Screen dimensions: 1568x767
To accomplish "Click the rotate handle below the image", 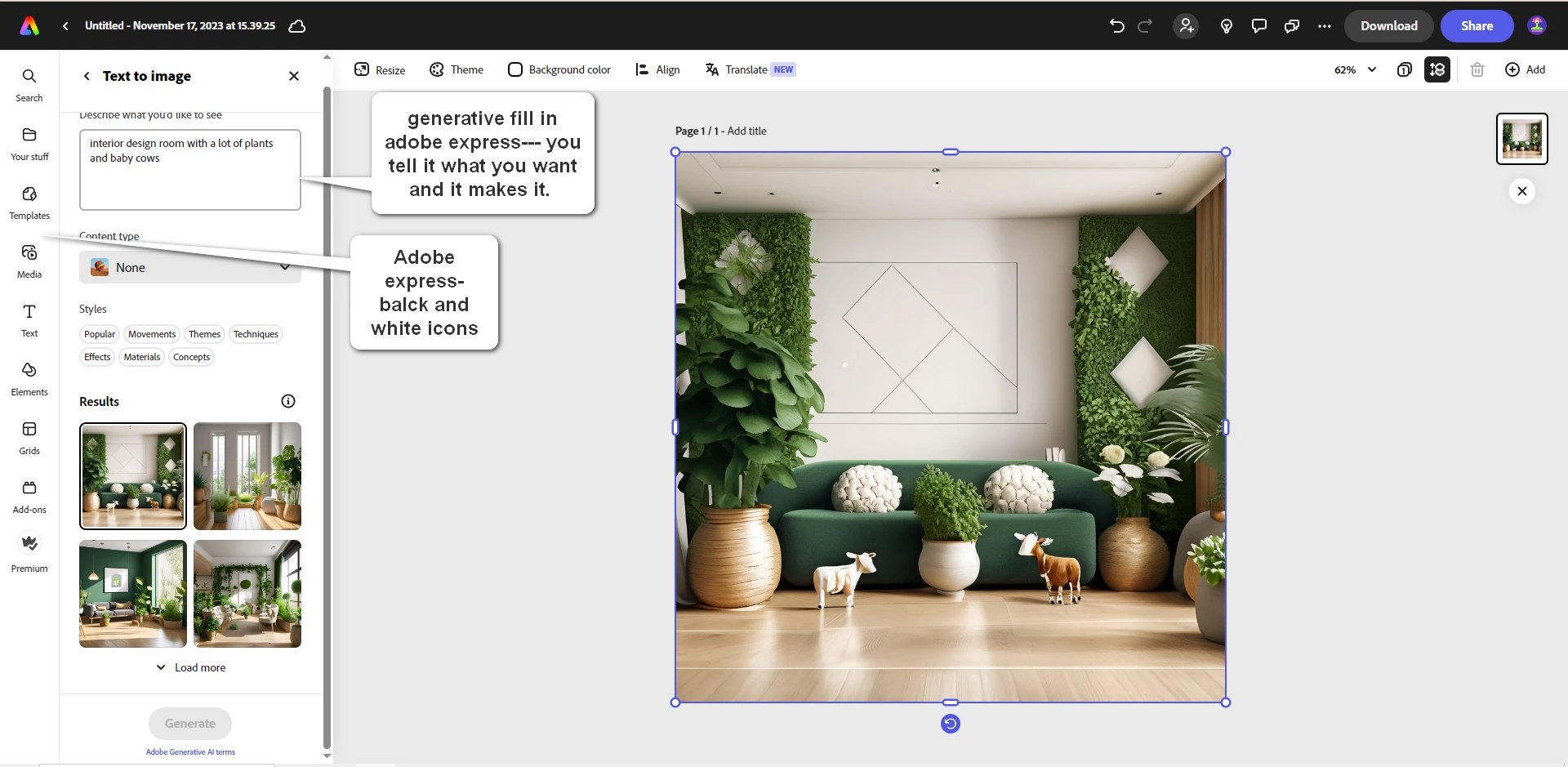I will [x=951, y=724].
